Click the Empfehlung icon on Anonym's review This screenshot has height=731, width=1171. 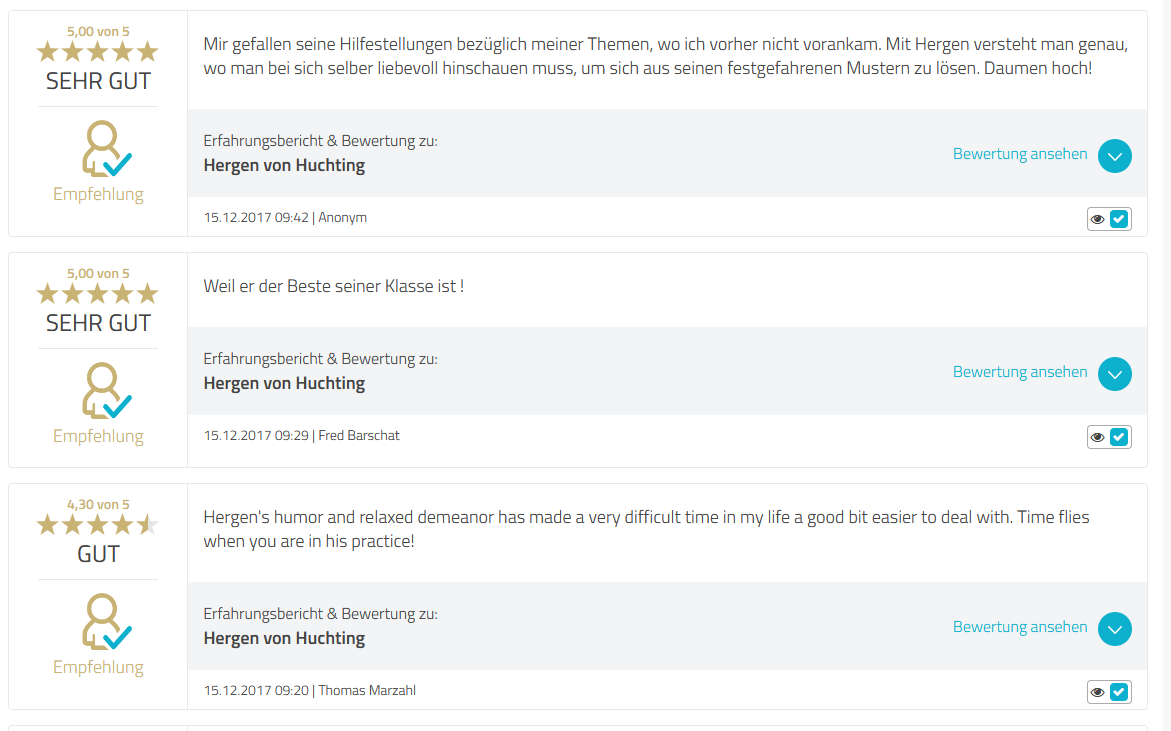[105, 149]
